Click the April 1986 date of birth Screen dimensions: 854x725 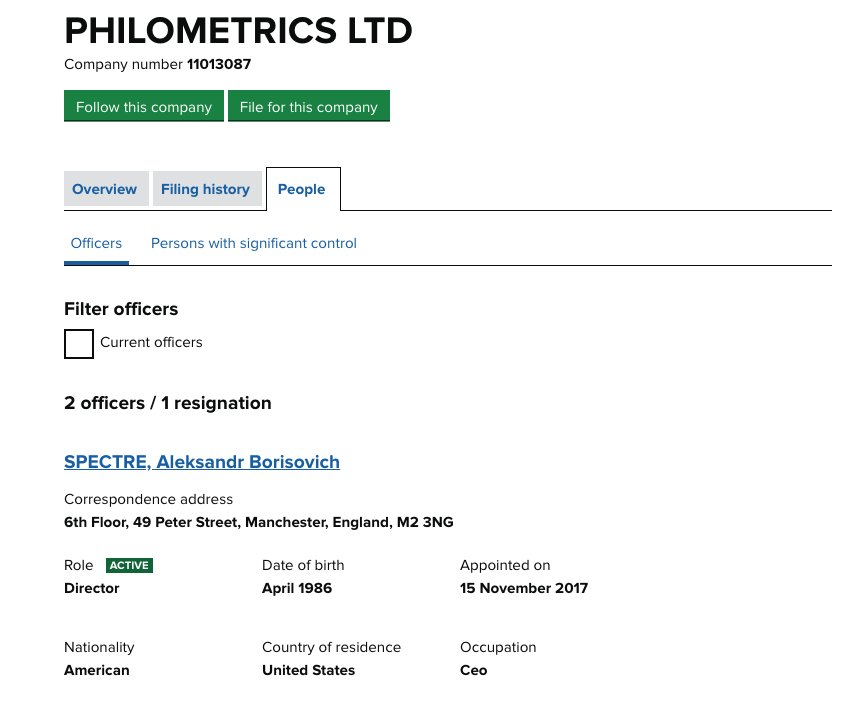[297, 588]
